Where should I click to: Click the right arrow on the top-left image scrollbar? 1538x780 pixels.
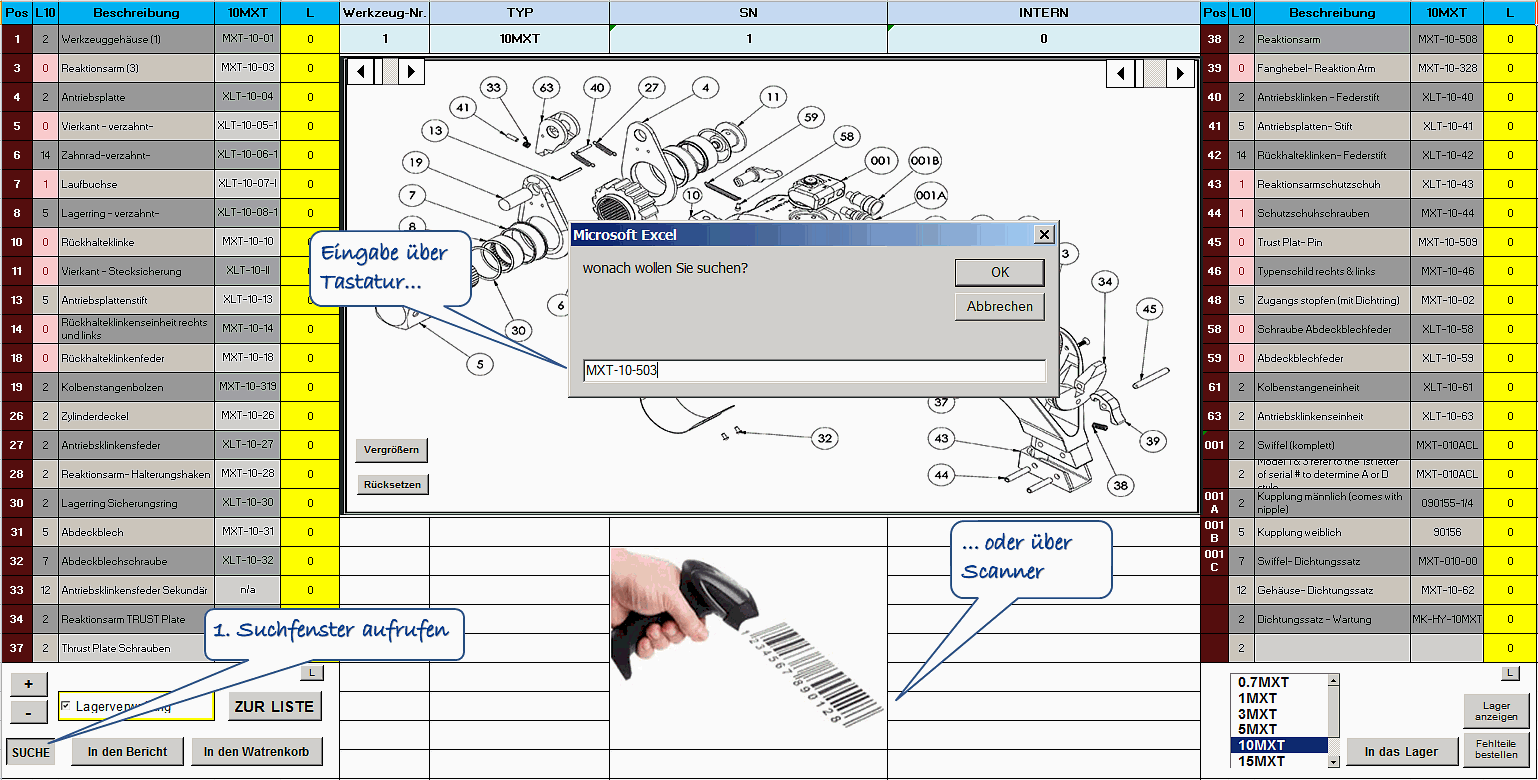[411, 72]
